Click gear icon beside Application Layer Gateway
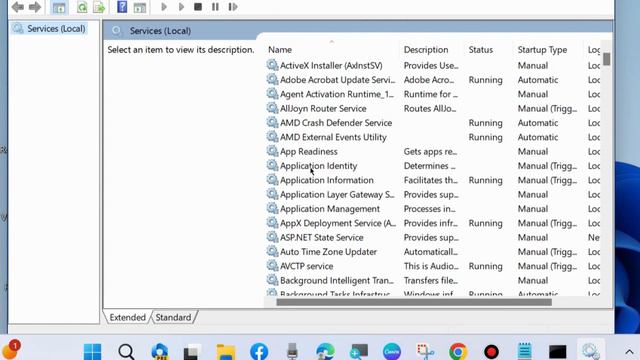This screenshot has width=640, height=360. point(272,194)
